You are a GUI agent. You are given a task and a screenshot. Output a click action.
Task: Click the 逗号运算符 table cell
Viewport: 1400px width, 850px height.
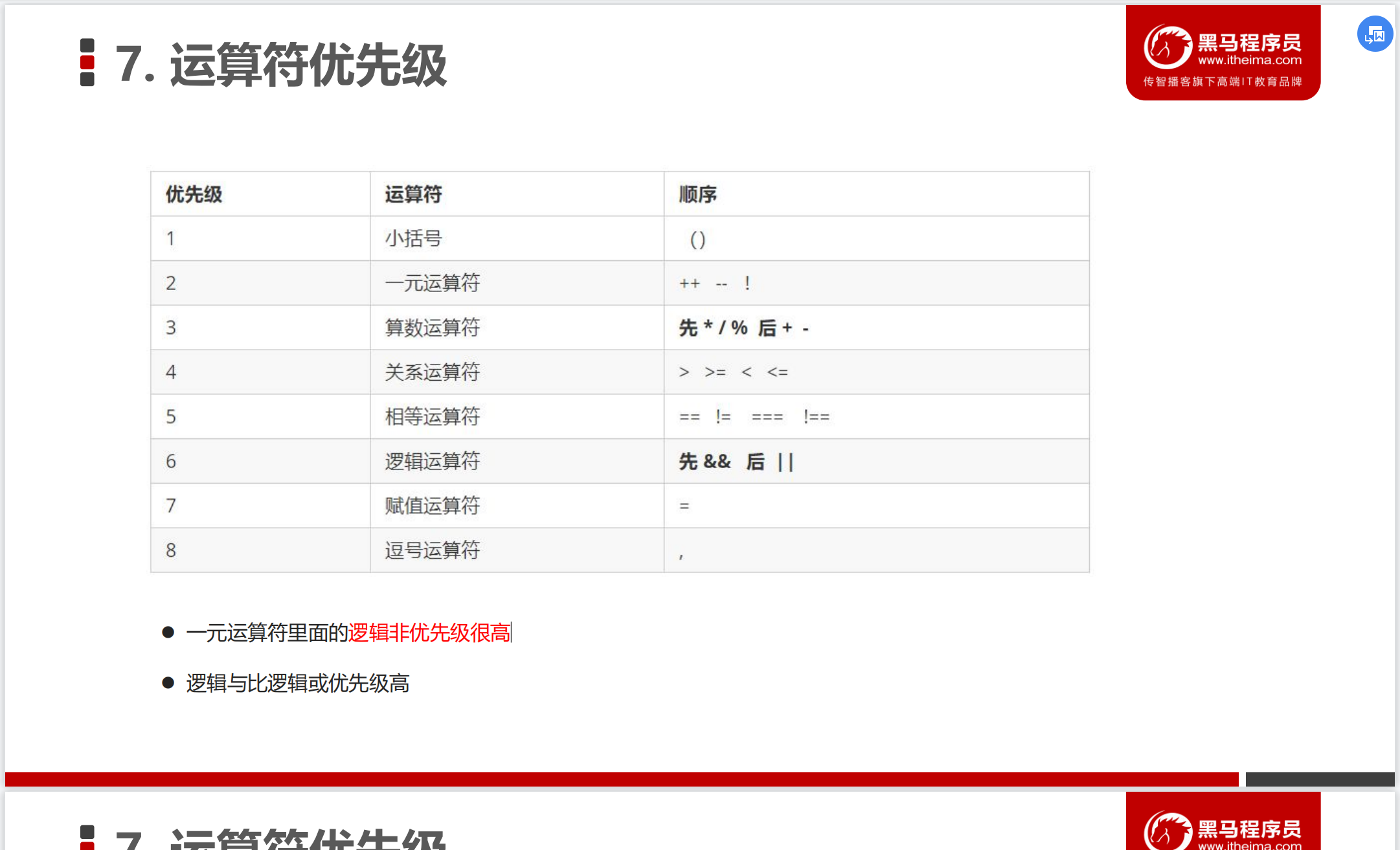pyautogui.click(x=517, y=550)
